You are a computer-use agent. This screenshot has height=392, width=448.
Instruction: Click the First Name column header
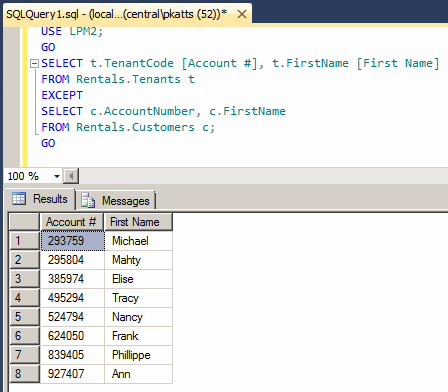138,222
